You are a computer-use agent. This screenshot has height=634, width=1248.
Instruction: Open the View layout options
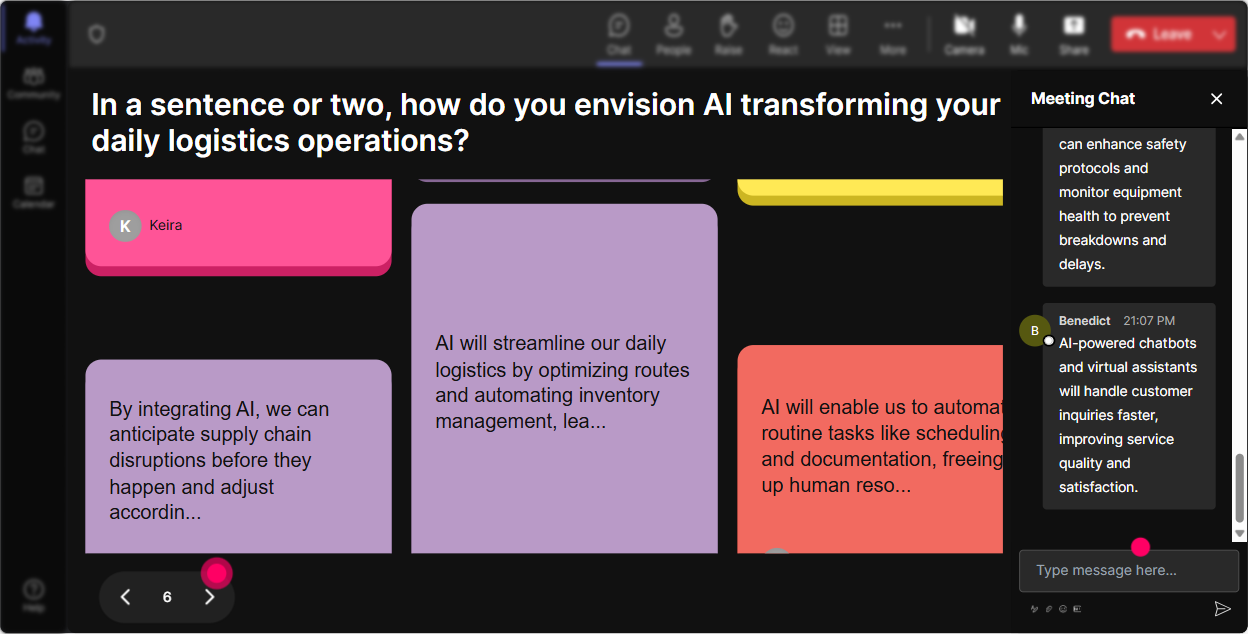[x=838, y=34]
